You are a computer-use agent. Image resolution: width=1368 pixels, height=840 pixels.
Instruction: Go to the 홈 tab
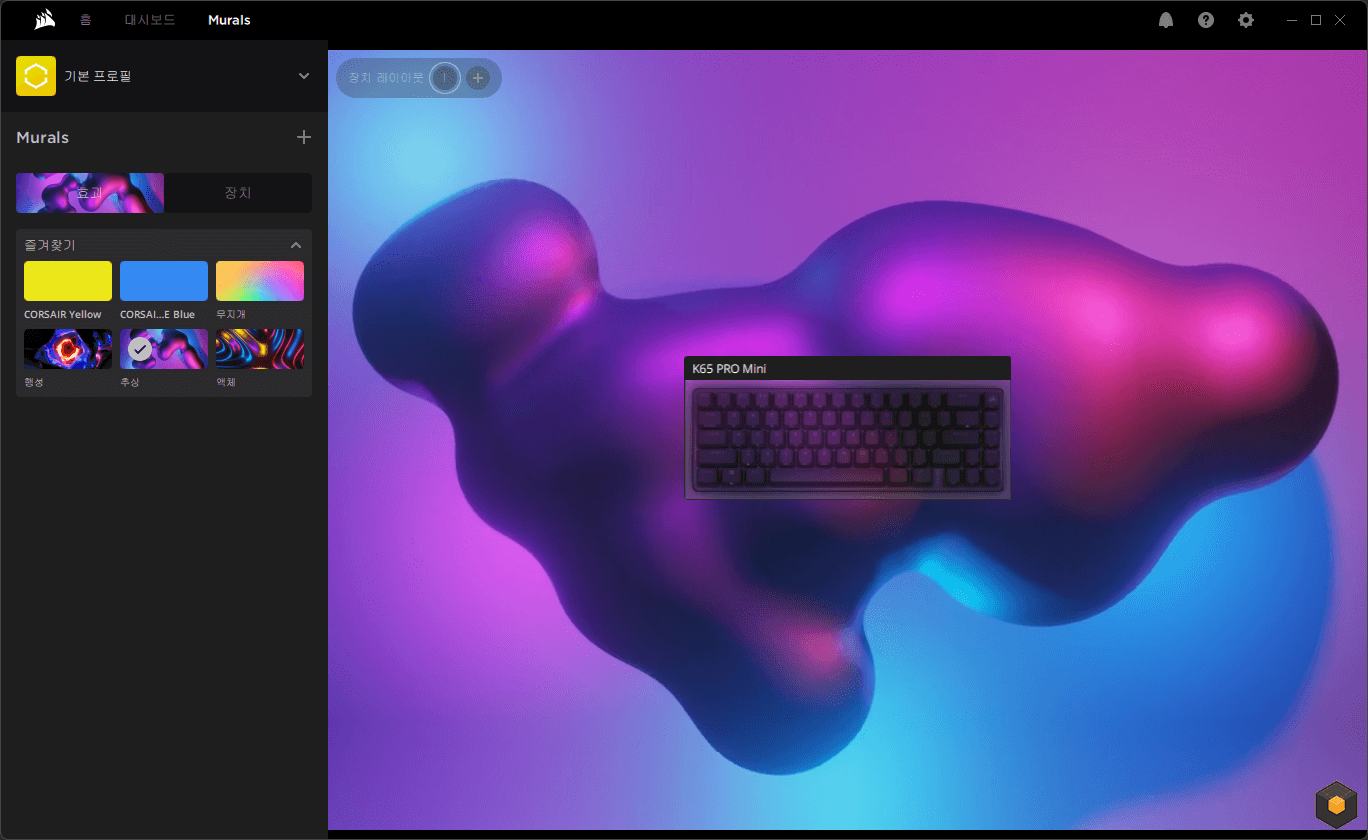coord(85,20)
